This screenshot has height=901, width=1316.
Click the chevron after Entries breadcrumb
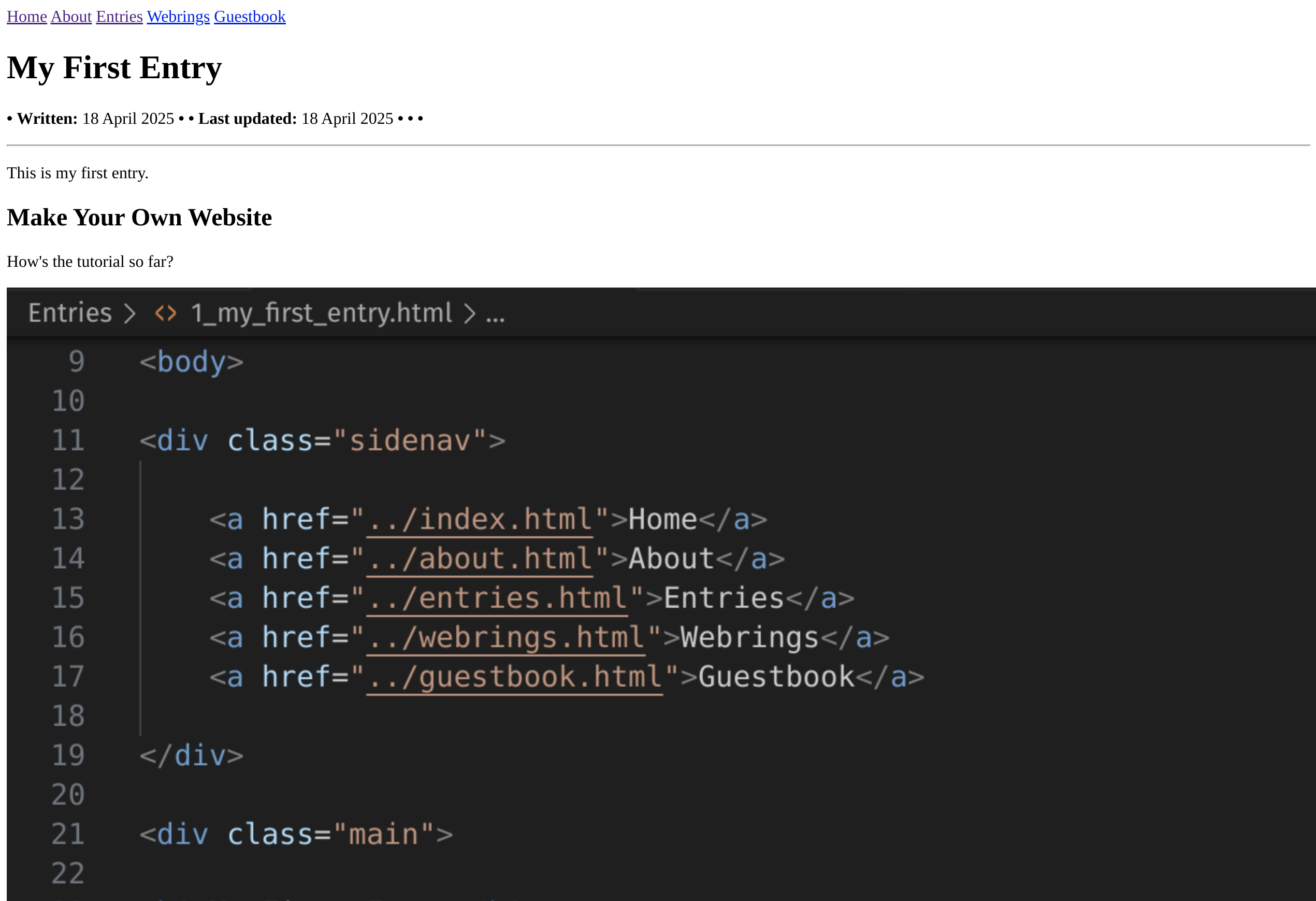pos(130,313)
